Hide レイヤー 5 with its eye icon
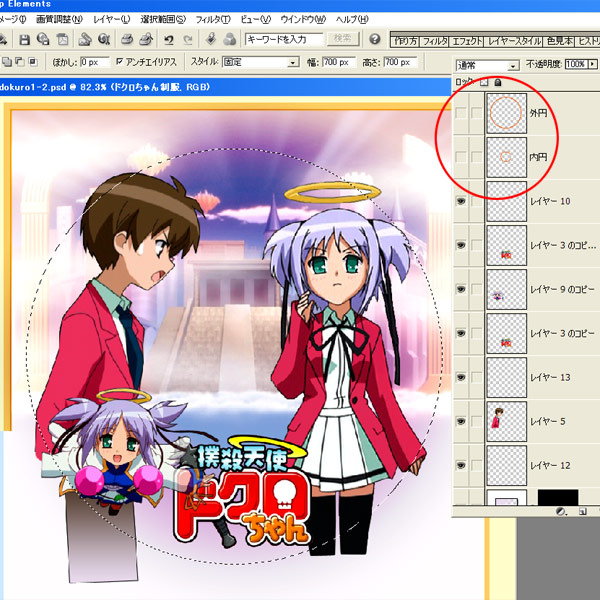Viewport: 600px width, 600px height. (461, 421)
